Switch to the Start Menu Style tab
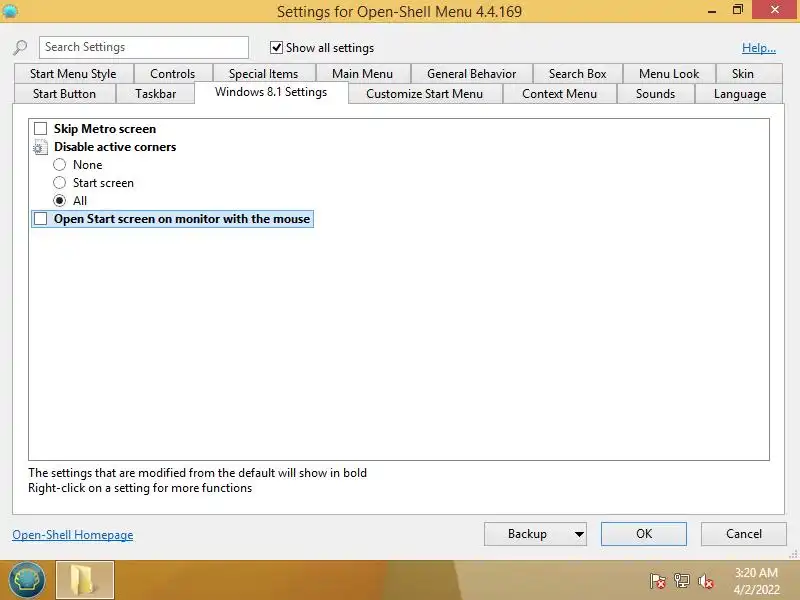 click(x=73, y=74)
